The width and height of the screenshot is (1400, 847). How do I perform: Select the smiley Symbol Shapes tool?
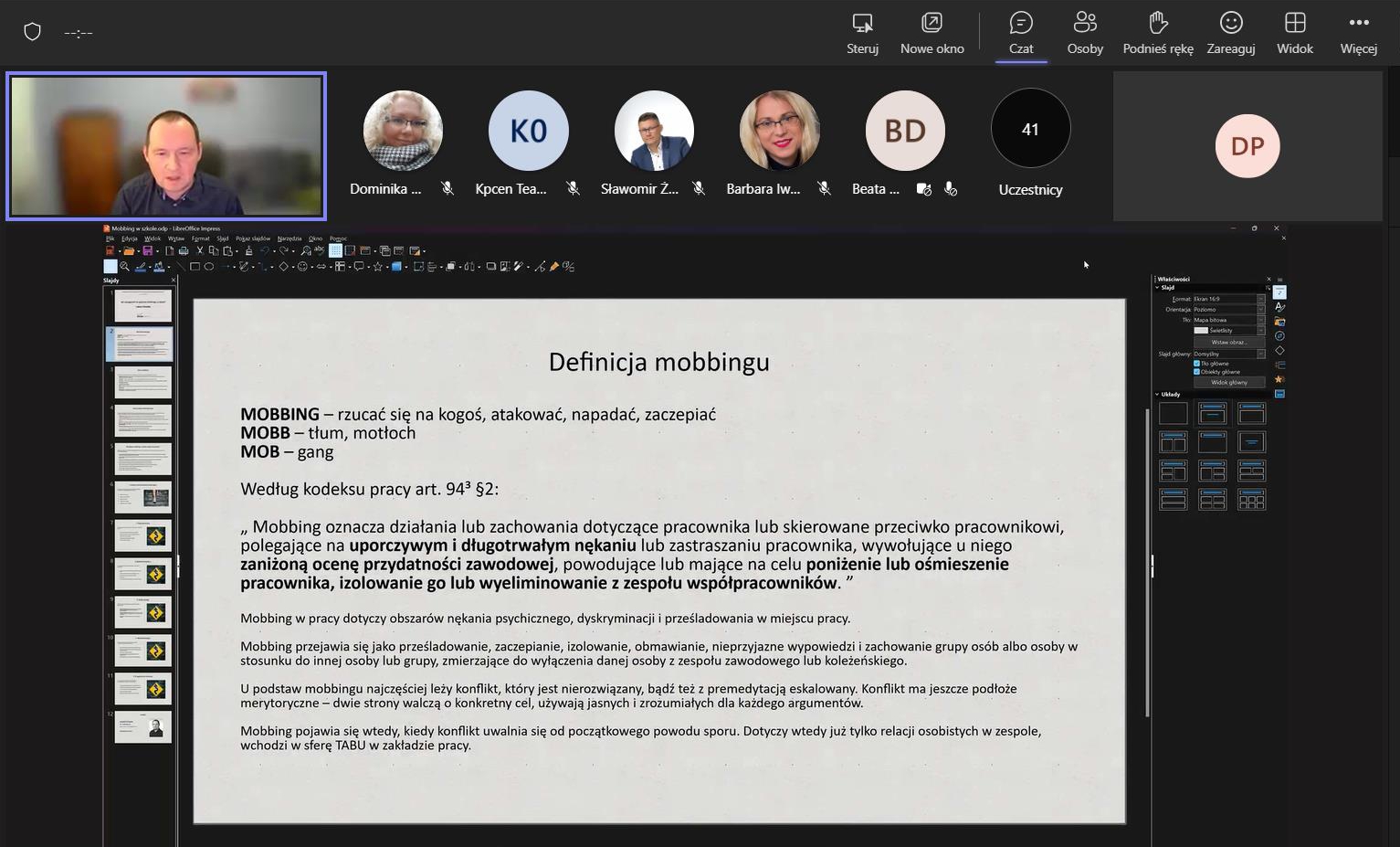302,267
